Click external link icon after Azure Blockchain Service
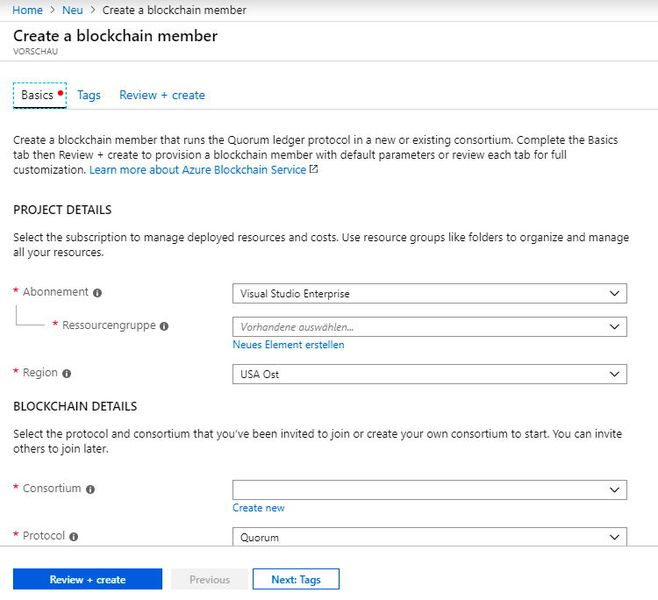 [314, 170]
